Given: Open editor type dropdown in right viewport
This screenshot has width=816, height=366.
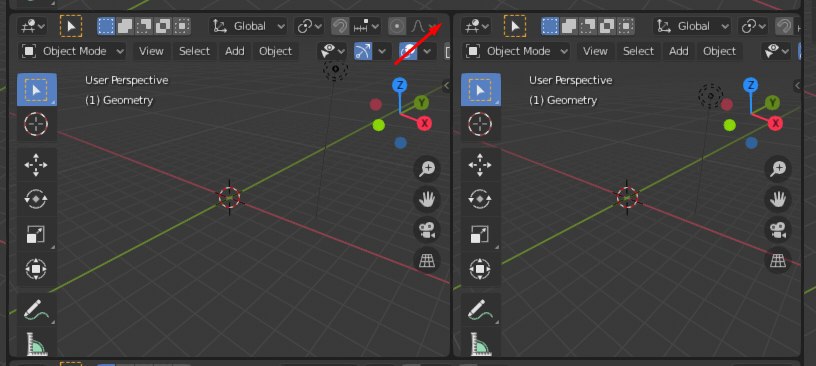Looking at the screenshot, I should [476, 26].
